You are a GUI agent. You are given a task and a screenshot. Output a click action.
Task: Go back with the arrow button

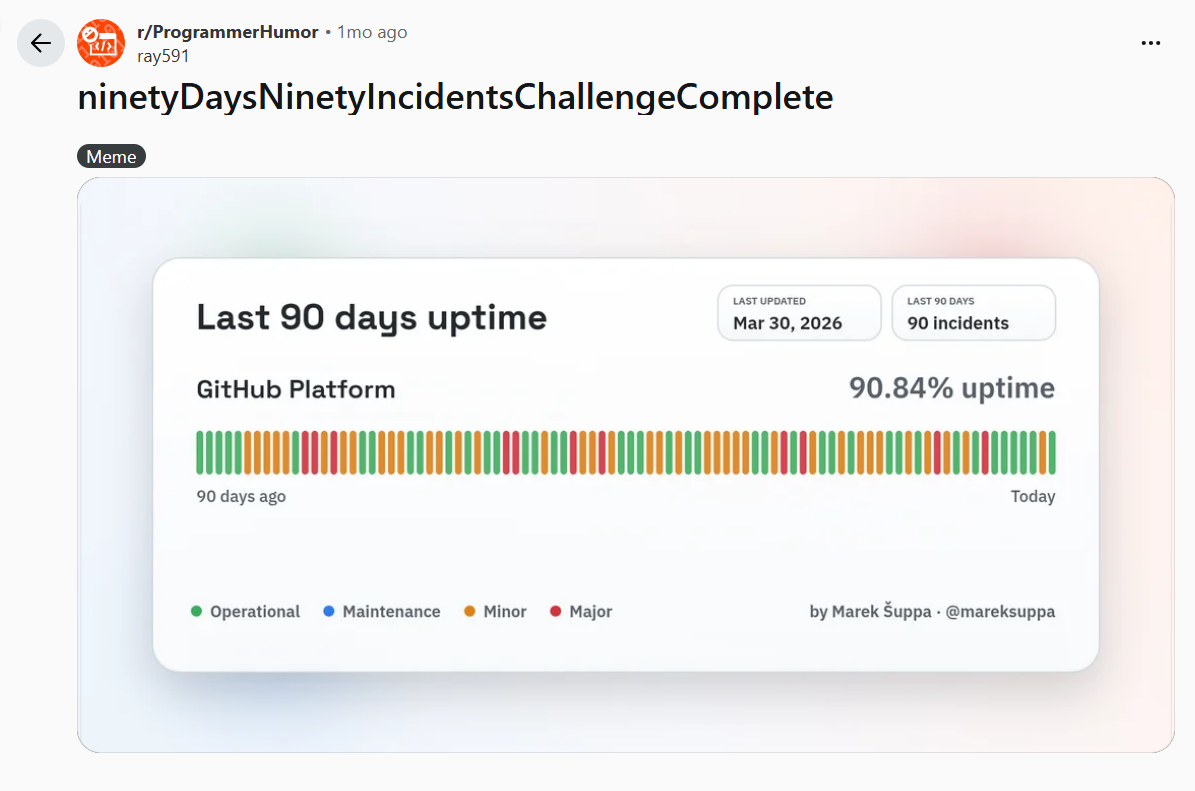pos(40,43)
